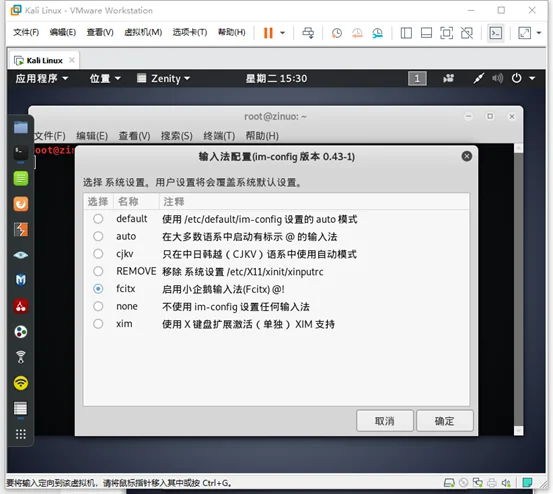The image size is (553, 494).
Task: Open the pause button dropdown arrow
Action: 282,33
